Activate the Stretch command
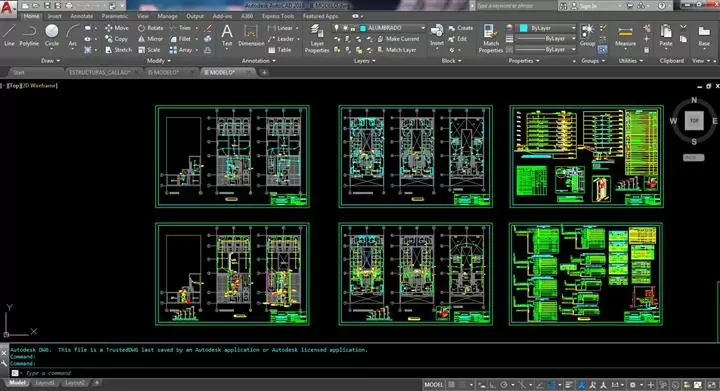 (x=118, y=50)
